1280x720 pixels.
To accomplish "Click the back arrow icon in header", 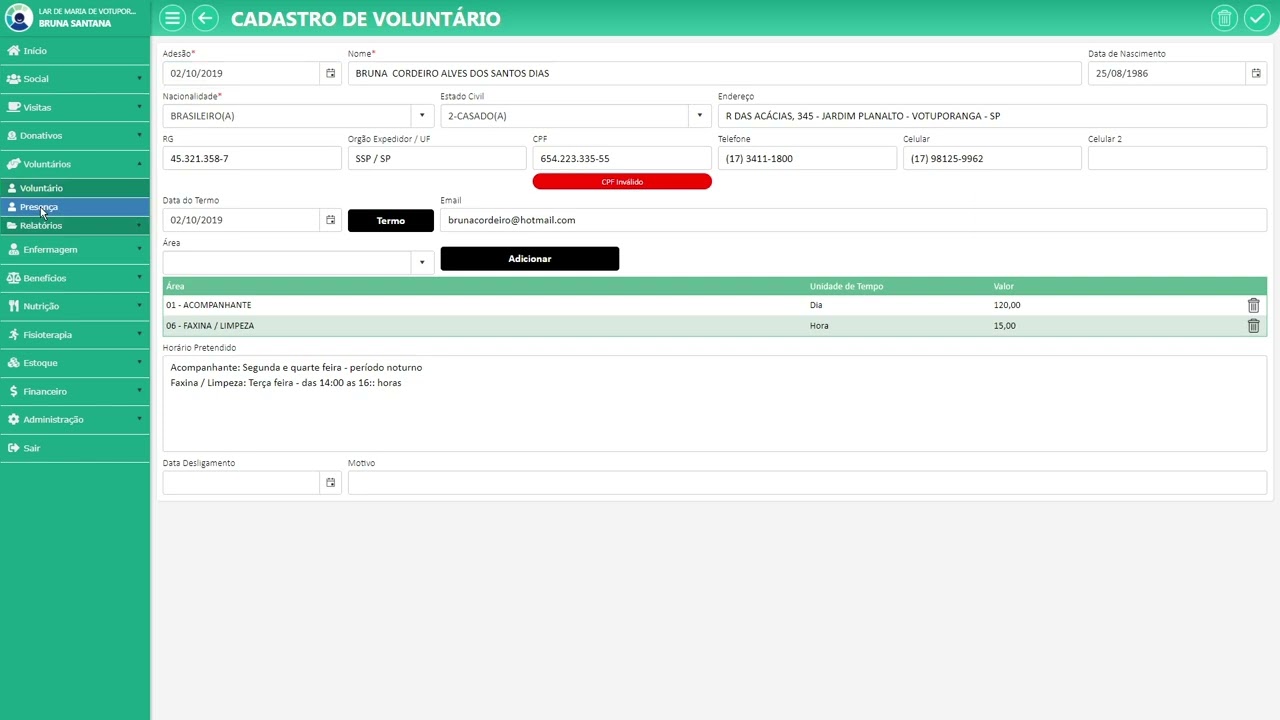I will [x=205, y=18].
